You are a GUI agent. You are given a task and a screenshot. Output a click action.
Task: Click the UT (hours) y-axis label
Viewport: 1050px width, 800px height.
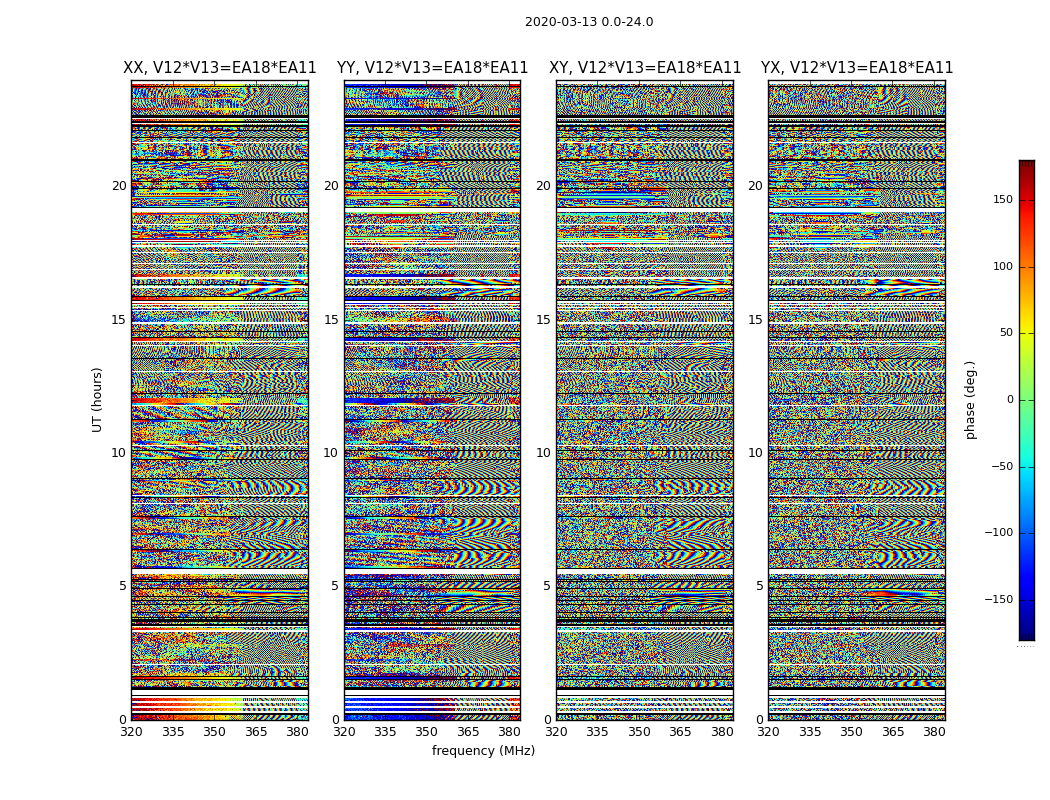coord(97,399)
